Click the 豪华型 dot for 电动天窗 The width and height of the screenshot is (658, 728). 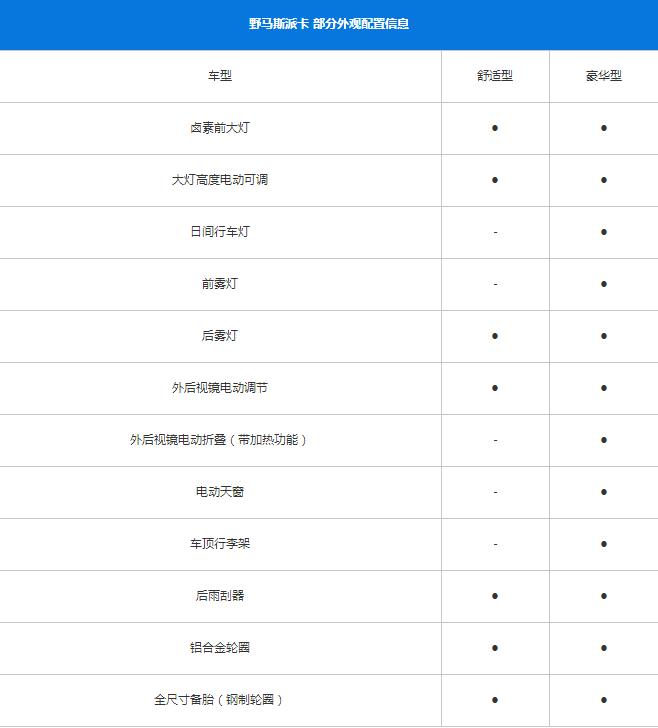pos(604,492)
